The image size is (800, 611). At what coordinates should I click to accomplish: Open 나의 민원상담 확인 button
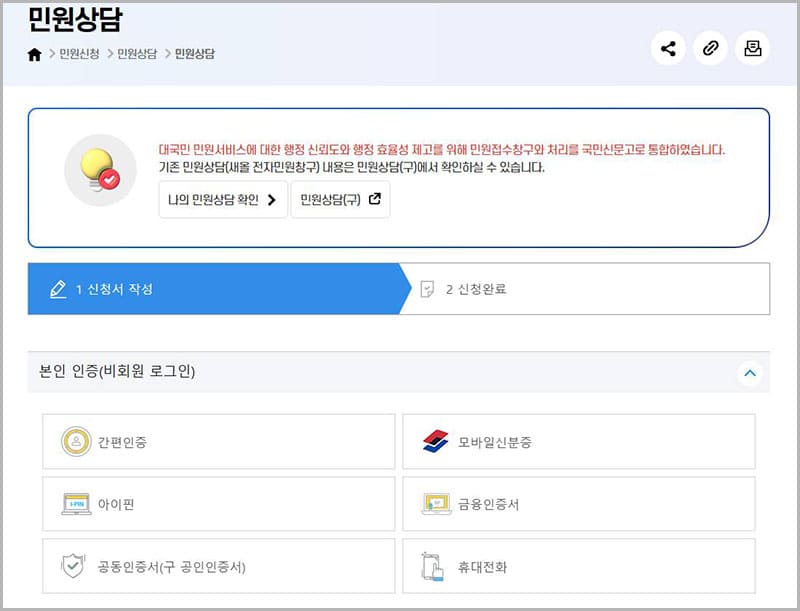[222, 199]
